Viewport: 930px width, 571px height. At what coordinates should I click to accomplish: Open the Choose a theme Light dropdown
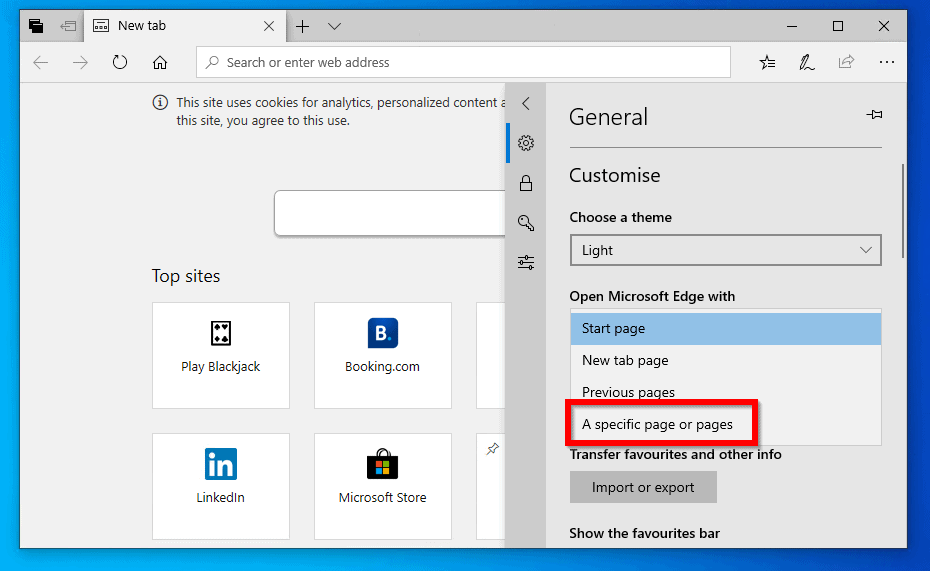pos(725,250)
